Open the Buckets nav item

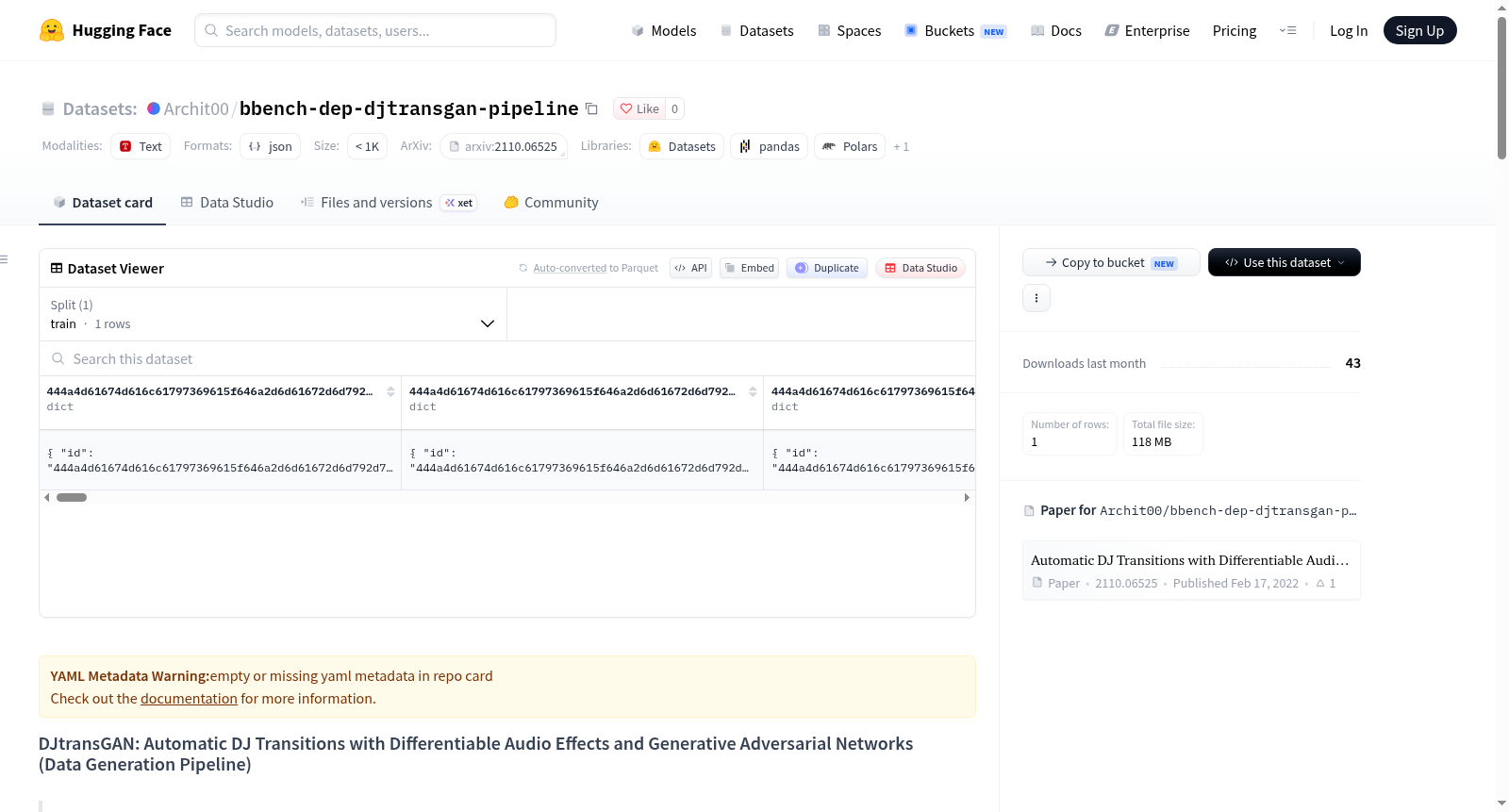[x=955, y=30]
